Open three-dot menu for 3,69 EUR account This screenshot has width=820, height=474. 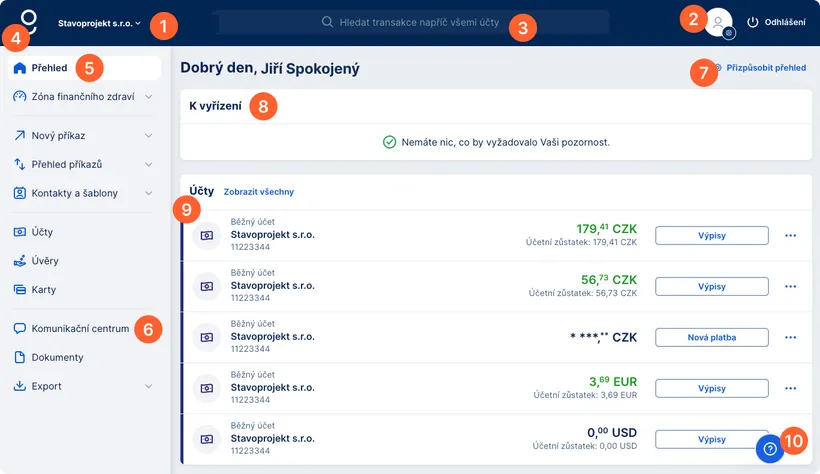tap(791, 388)
